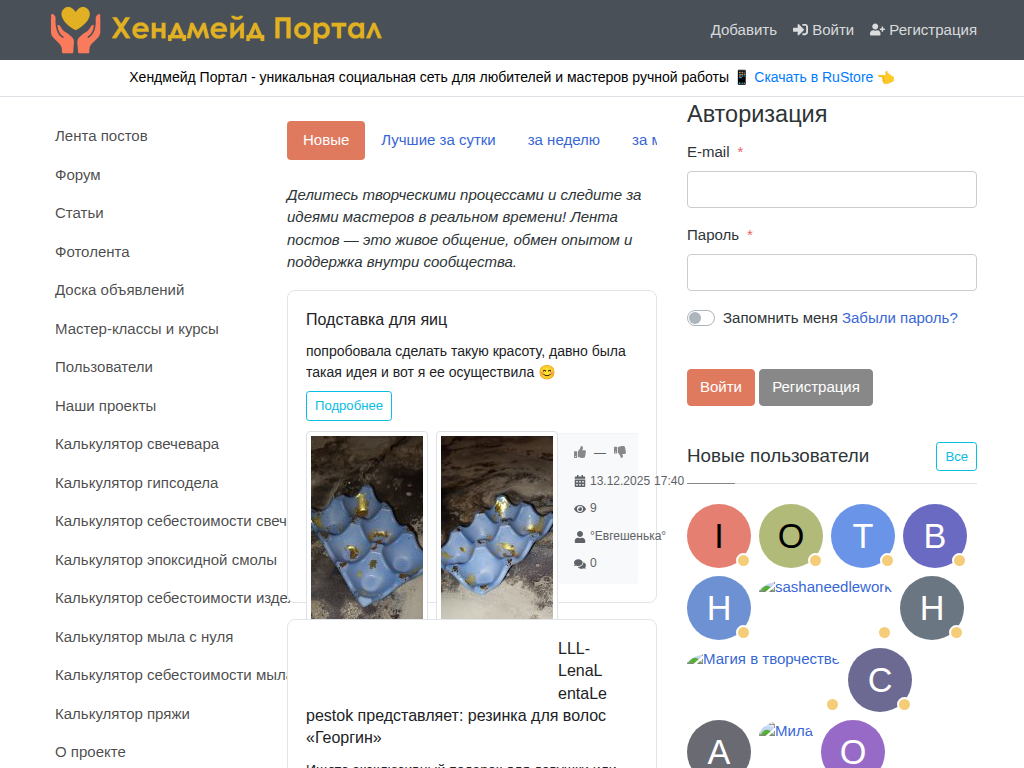Viewport: 1024px width, 768px height.
Task: Like the egg stand post with thumbs-up icon
Action: click(x=580, y=452)
